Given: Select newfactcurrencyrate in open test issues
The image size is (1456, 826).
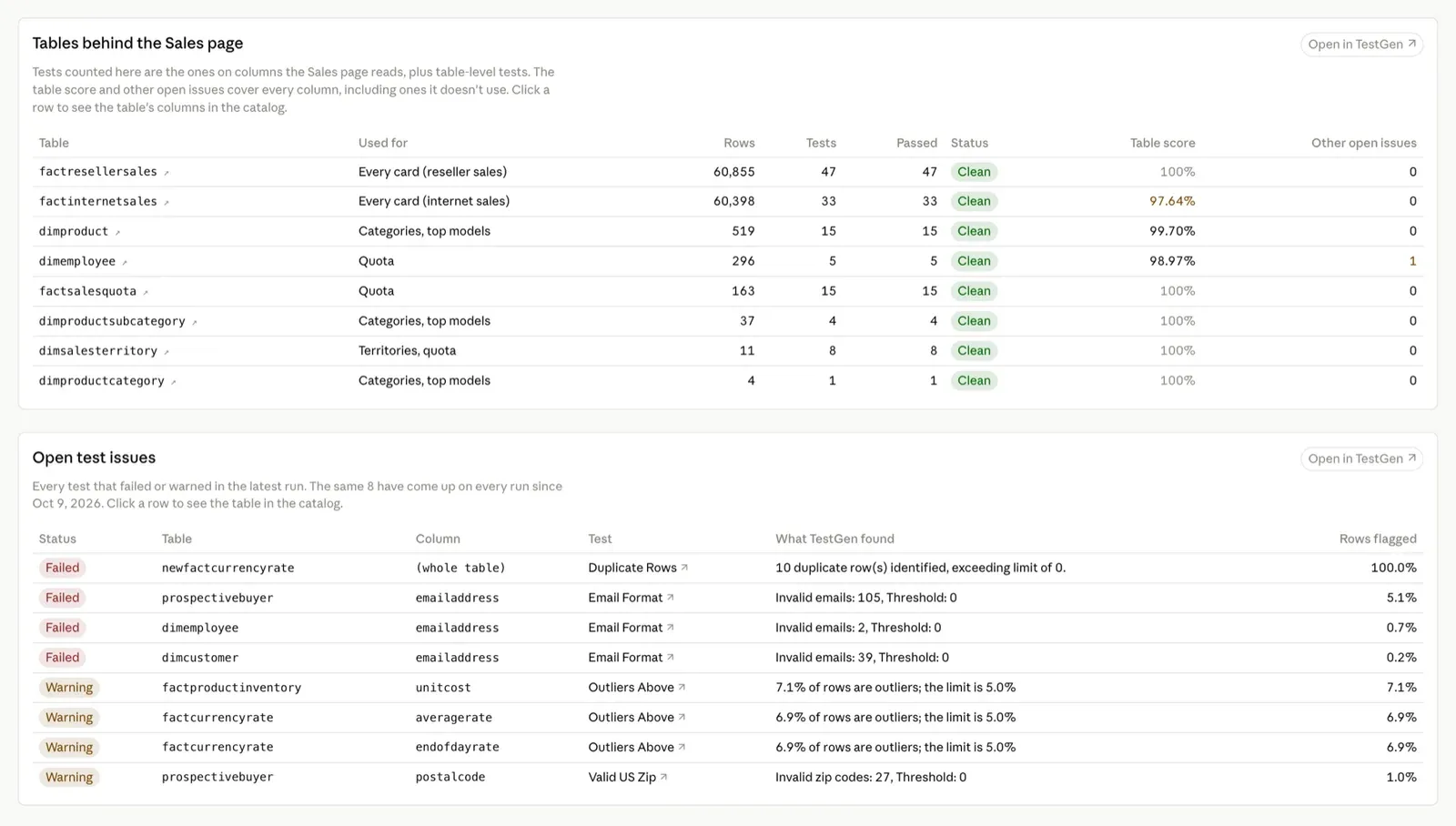Looking at the screenshot, I should coord(228,568).
